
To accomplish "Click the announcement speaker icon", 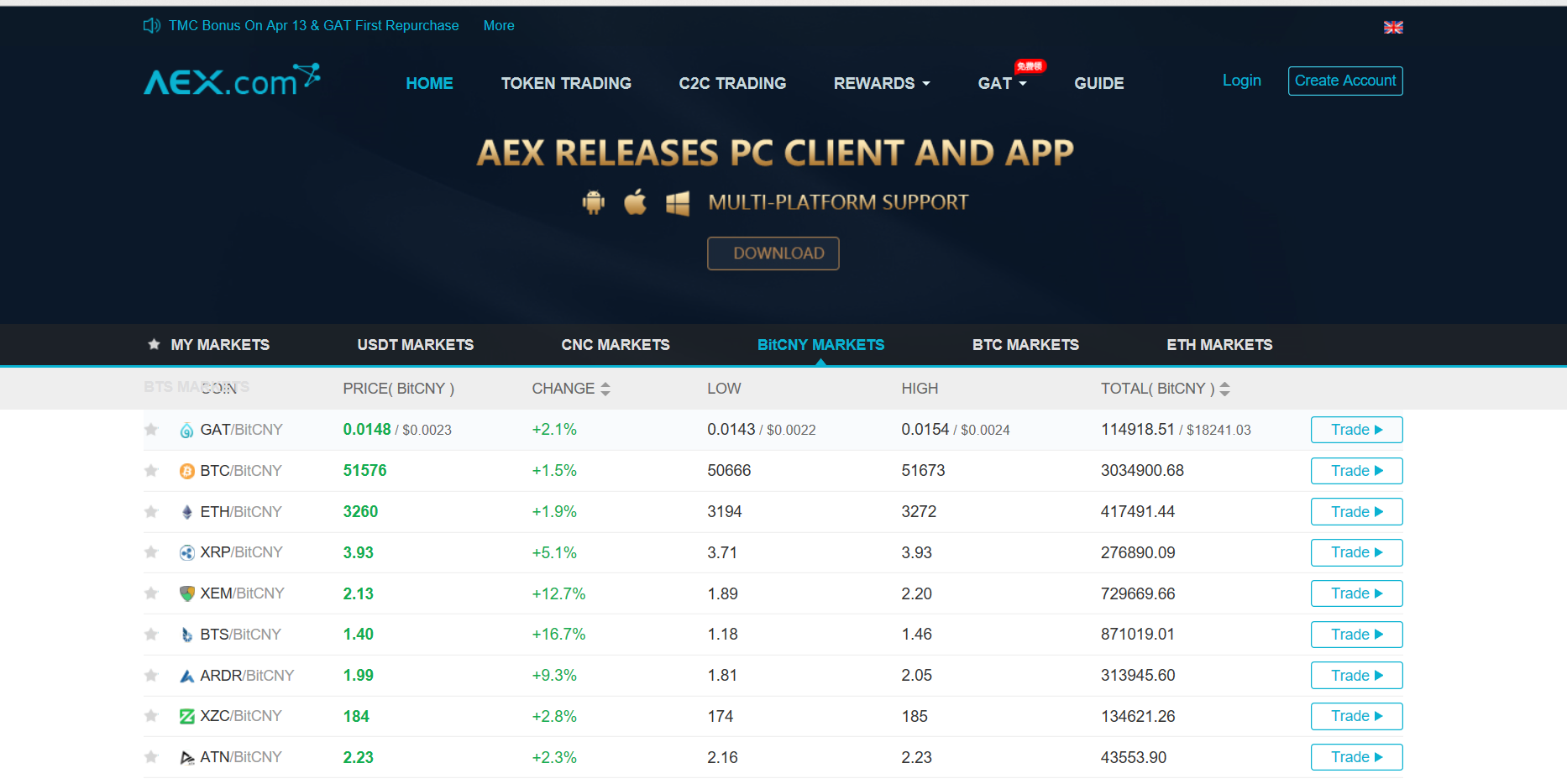I will tap(152, 26).
